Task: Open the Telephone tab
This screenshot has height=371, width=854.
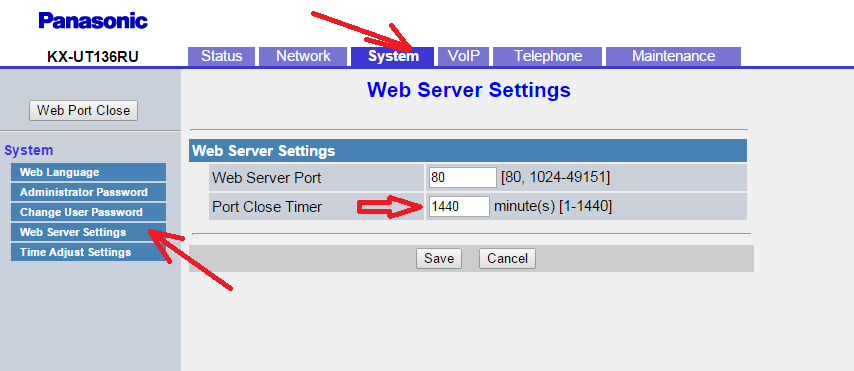Action: tap(547, 56)
